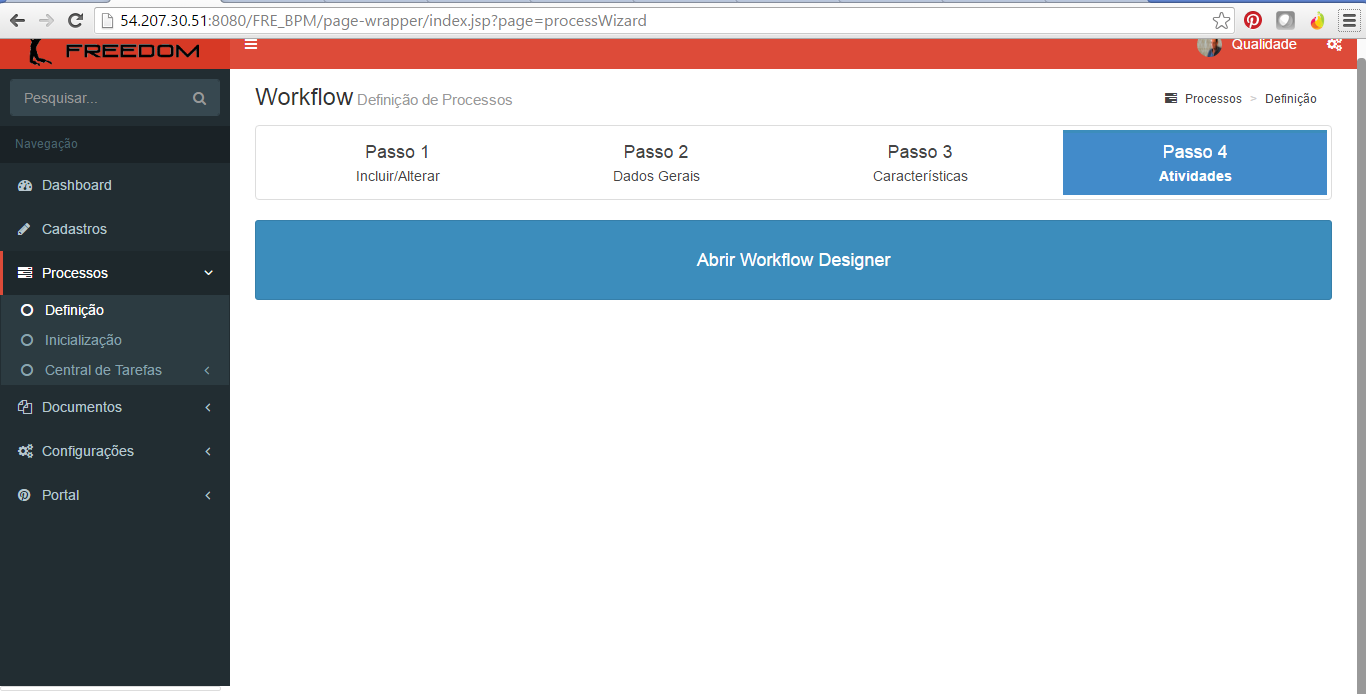Click the Workflow page heading

point(304,97)
